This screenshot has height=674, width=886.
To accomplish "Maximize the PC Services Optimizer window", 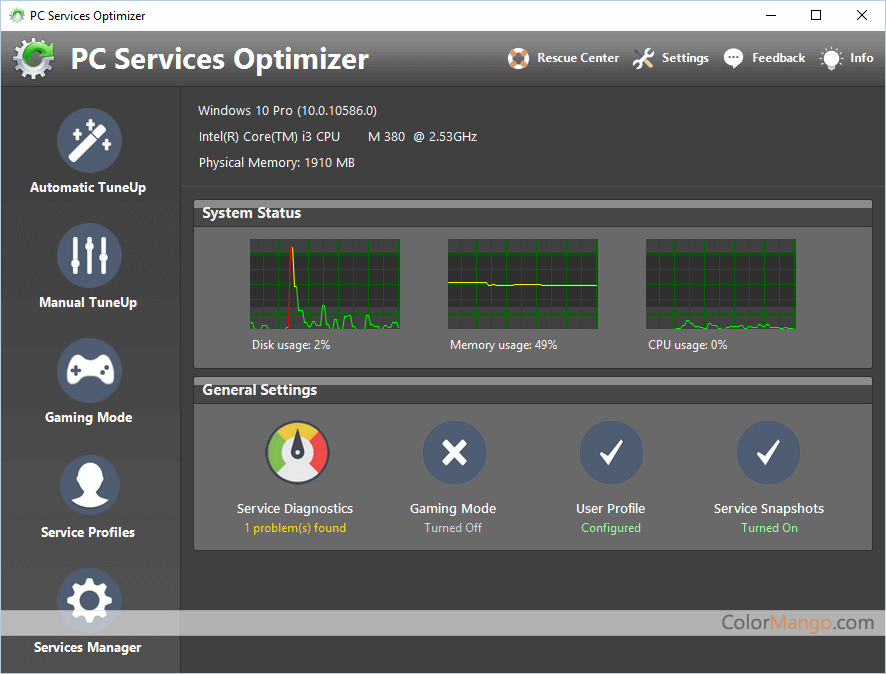I will pos(816,15).
